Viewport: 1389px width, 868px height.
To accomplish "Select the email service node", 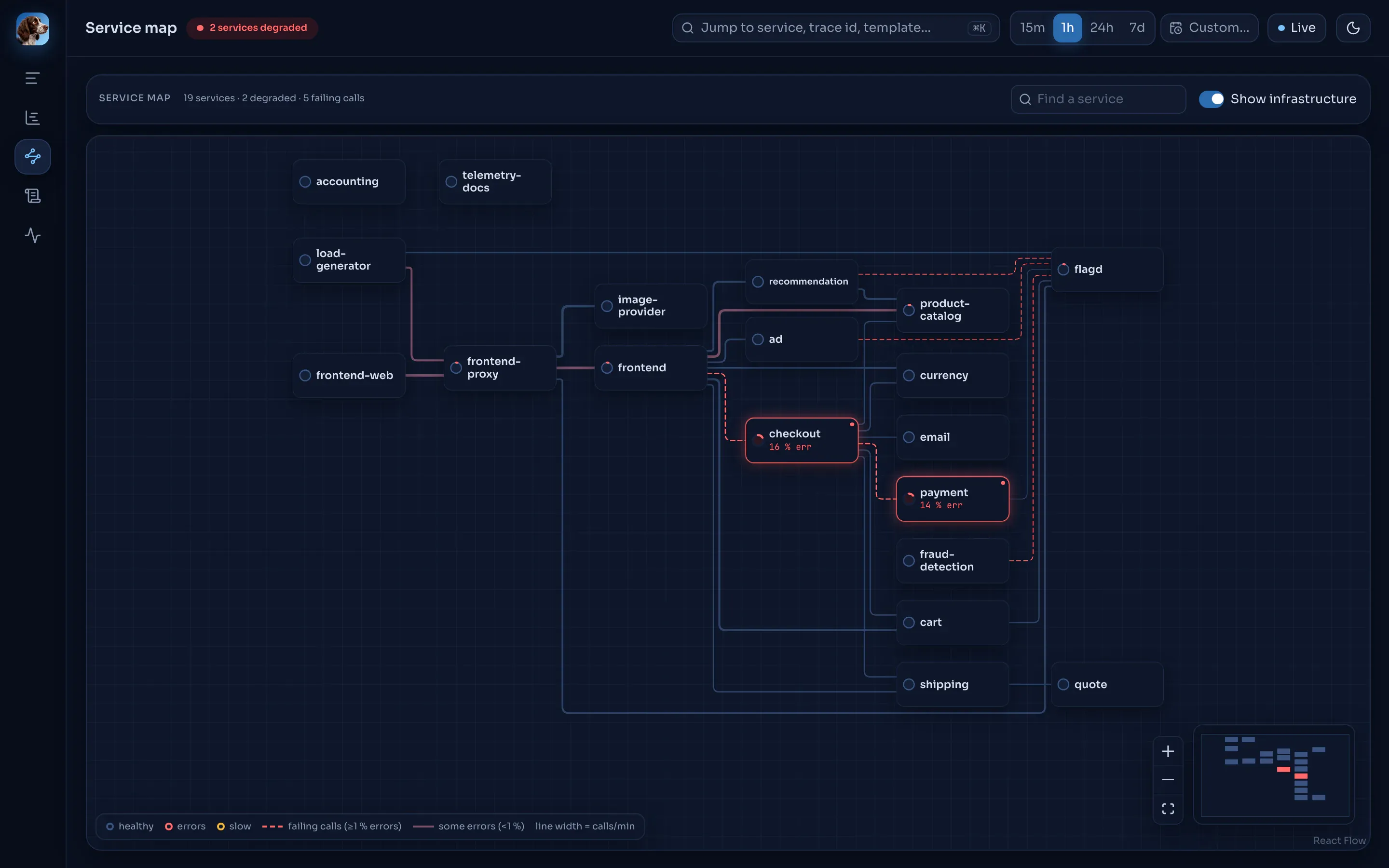I will (x=952, y=437).
